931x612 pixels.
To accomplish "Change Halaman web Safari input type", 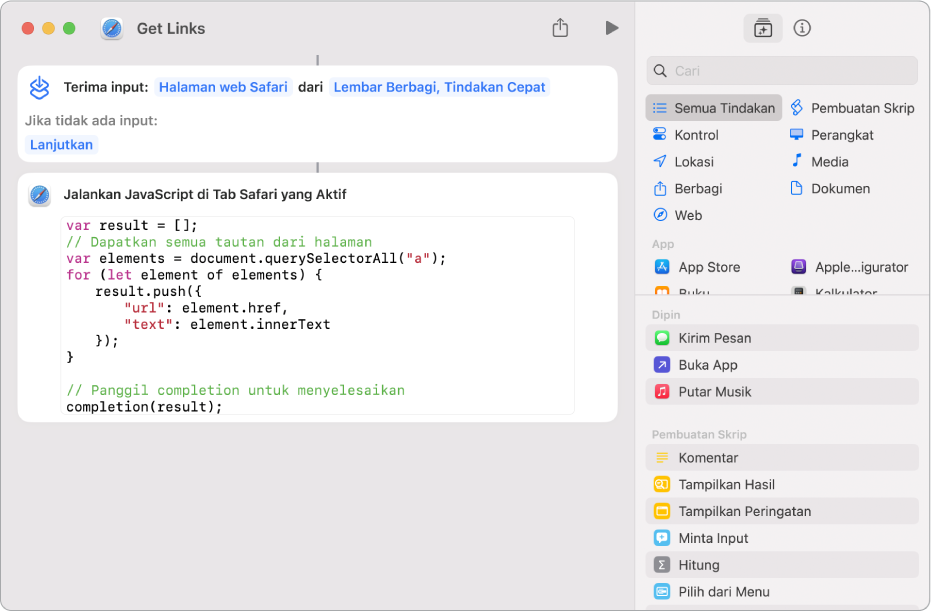I will pyautogui.click(x=223, y=87).
